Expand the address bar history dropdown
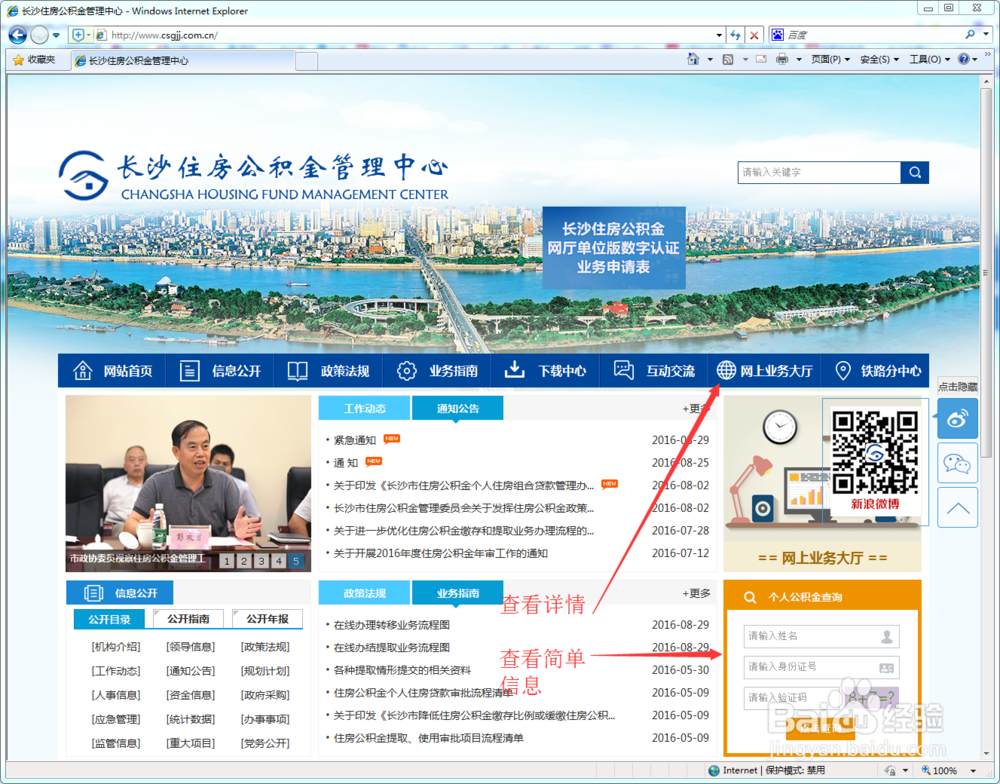This screenshot has height=784, width=1000. pos(719,35)
